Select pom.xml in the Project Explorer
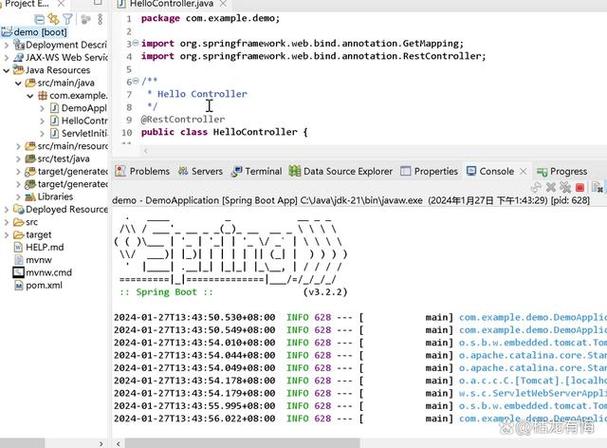The image size is (607, 448). point(45,285)
